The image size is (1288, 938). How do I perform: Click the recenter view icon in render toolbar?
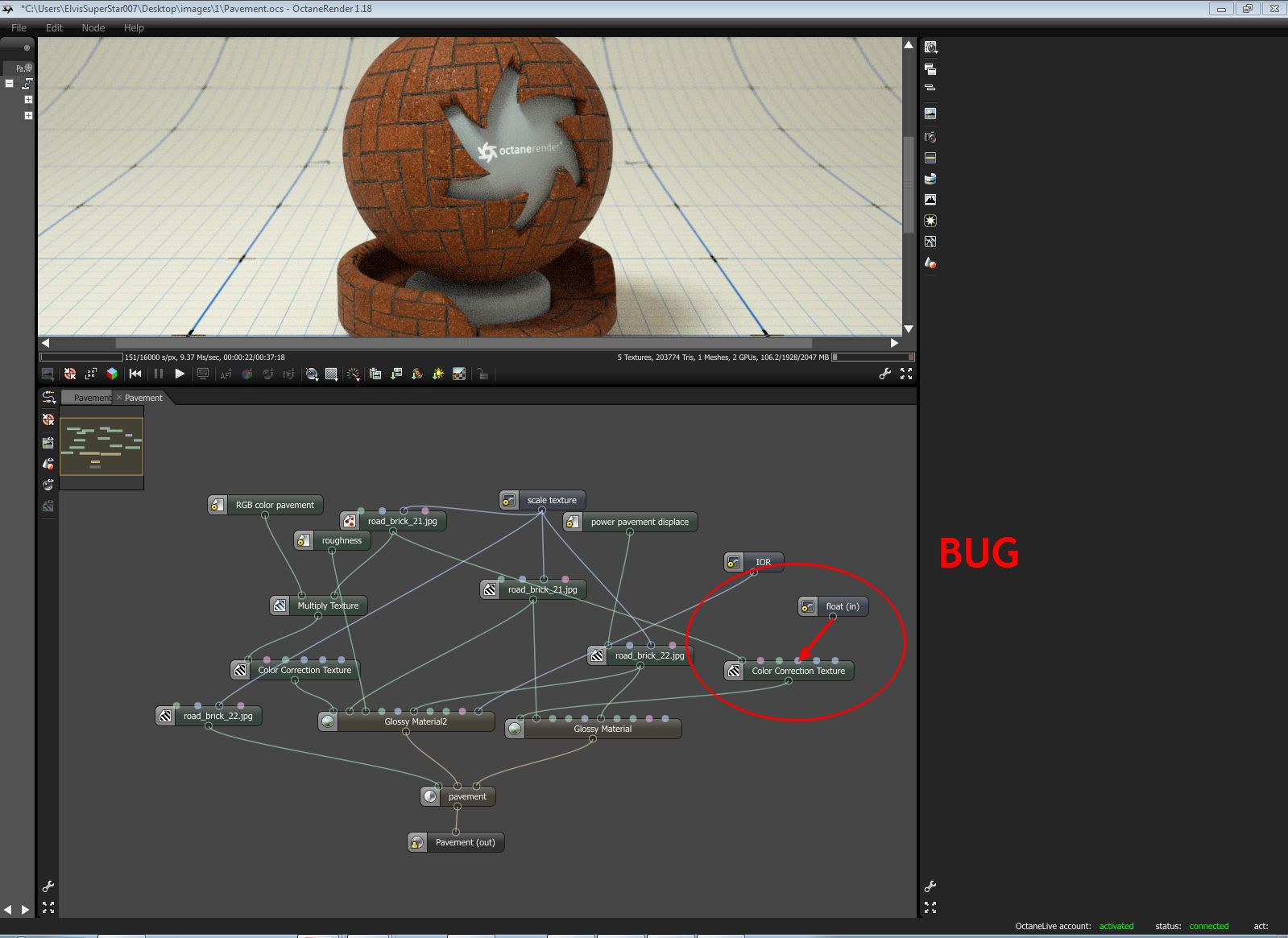70,374
